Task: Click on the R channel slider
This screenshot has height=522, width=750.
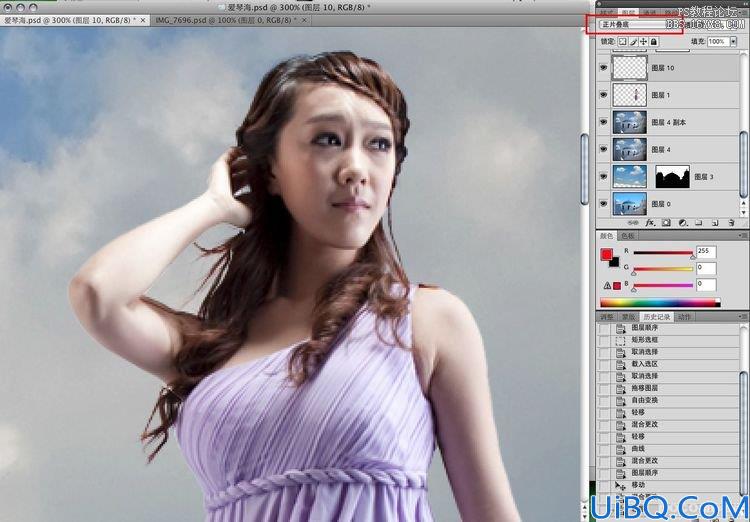Action: pyautogui.click(x=663, y=253)
